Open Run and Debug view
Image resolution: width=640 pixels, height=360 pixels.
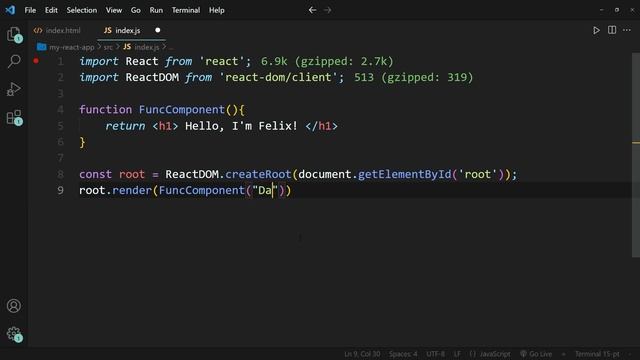tap(13, 89)
